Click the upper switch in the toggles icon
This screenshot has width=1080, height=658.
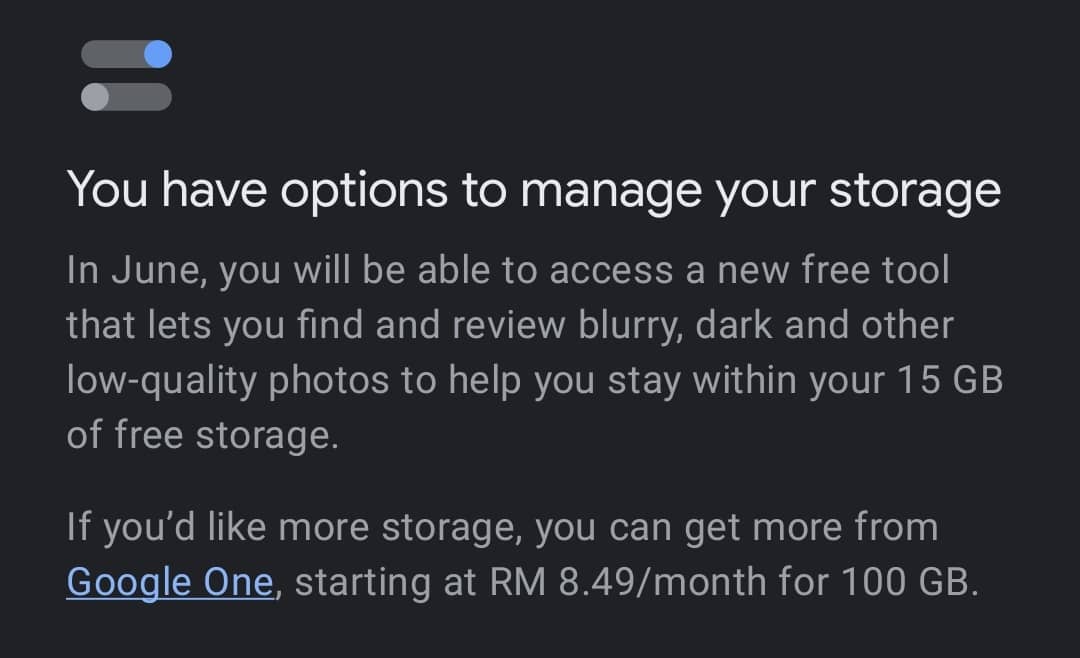(126, 54)
